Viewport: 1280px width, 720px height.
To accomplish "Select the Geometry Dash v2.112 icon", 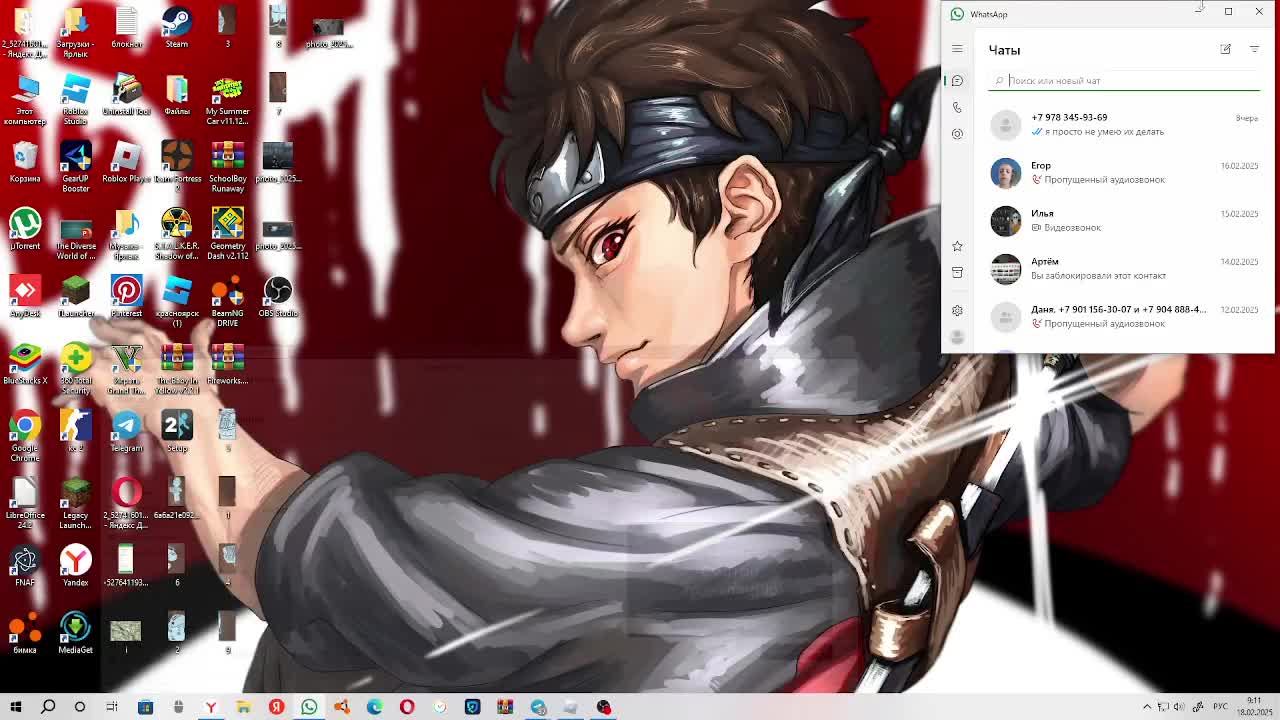I will [227, 234].
